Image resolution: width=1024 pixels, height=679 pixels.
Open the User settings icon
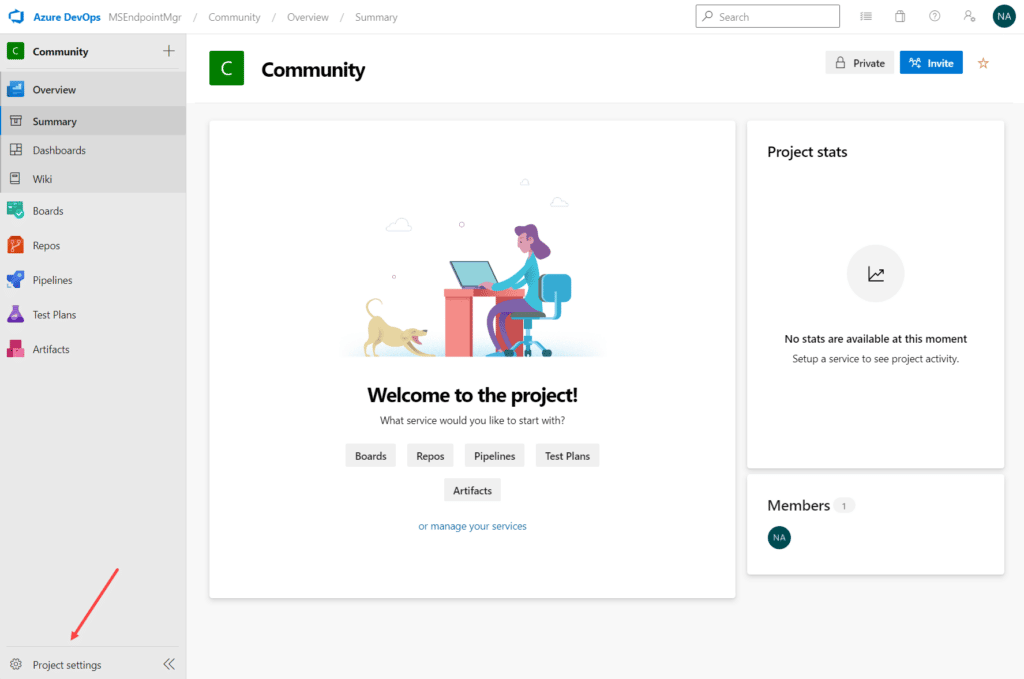point(969,16)
